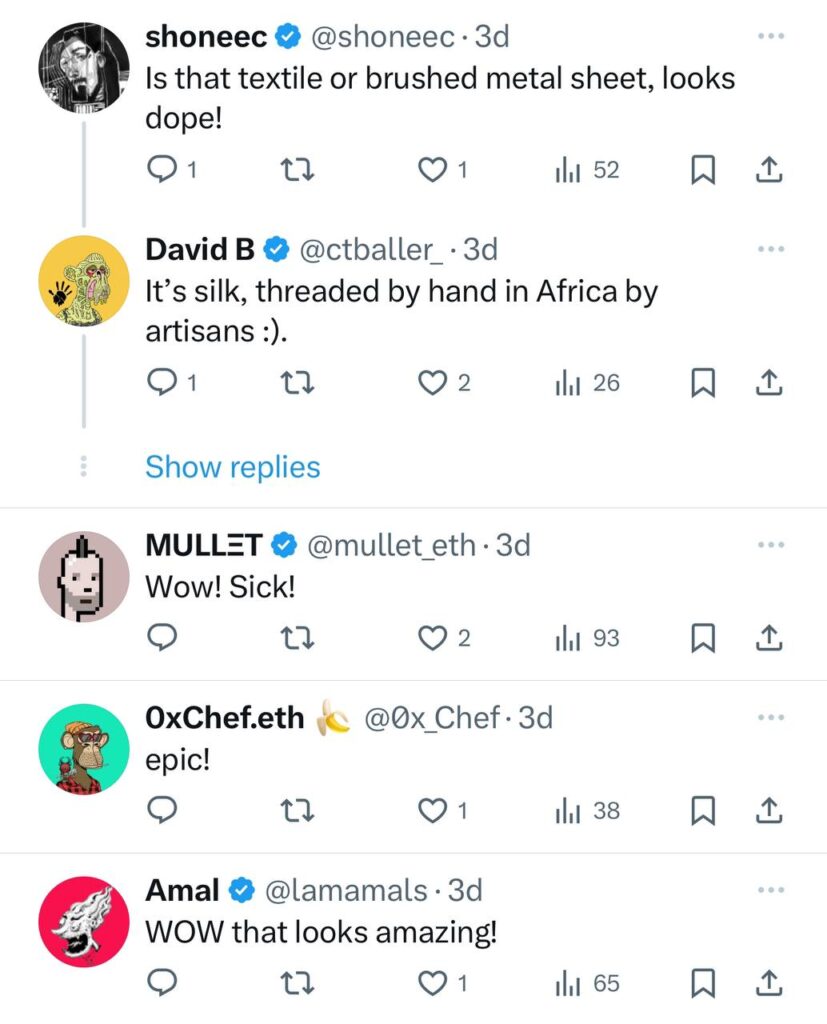
Task: Share David B's tweet
Action: coord(767,383)
